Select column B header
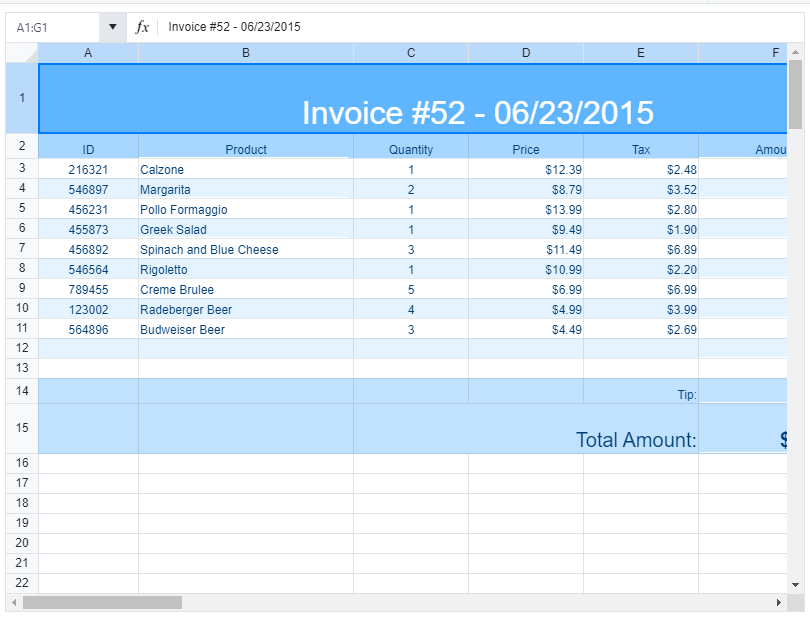 pyautogui.click(x=246, y=53)
